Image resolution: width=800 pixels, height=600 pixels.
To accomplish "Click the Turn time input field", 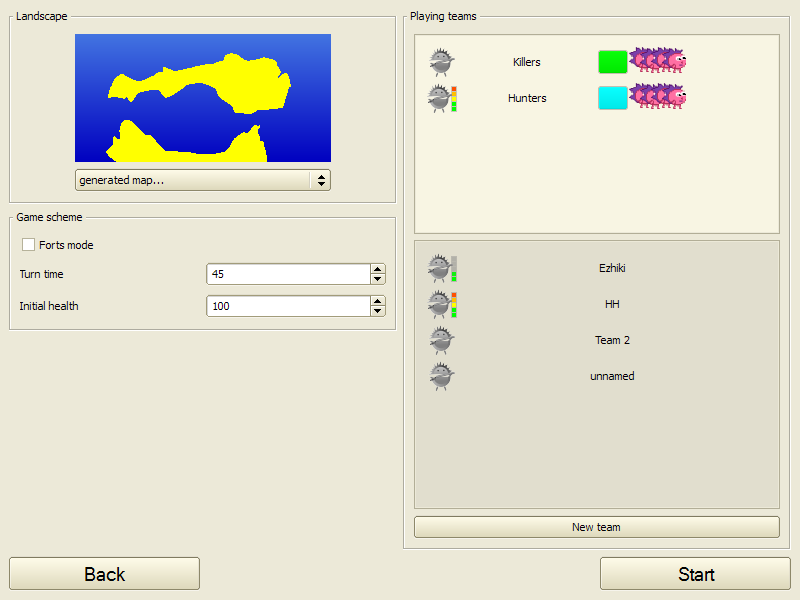I will tap(288, 274).
